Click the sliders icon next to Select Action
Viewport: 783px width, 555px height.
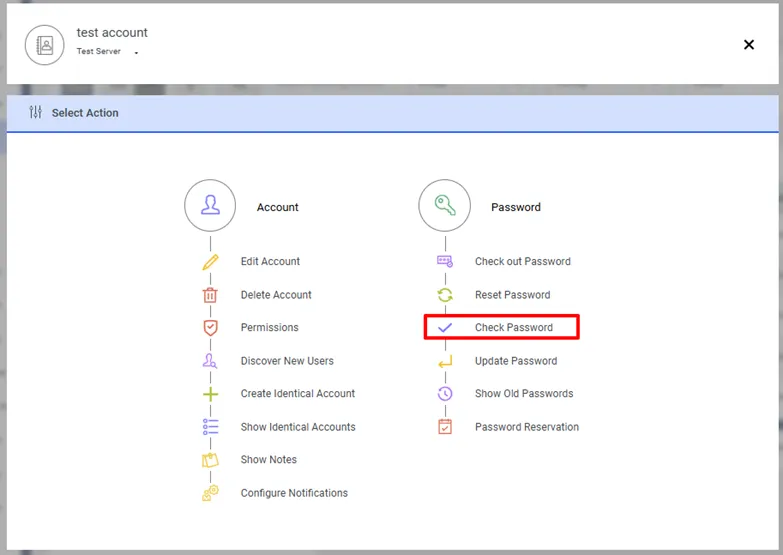pos(35,112)
